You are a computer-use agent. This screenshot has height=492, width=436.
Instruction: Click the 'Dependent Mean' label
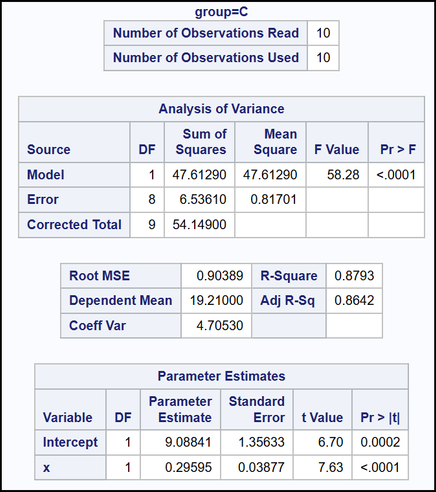coord(121,300)
